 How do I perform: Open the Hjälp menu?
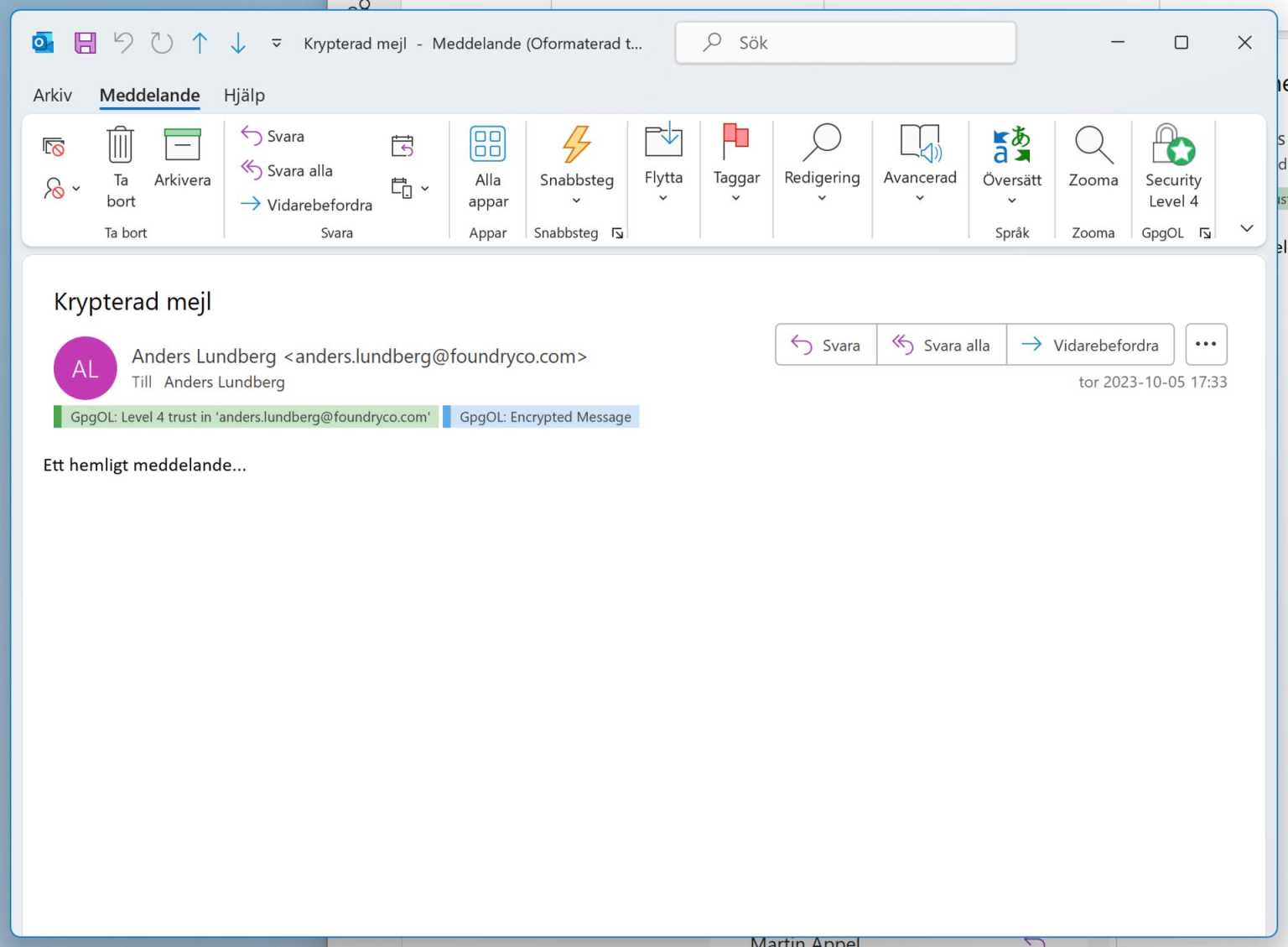coord(244,95)
